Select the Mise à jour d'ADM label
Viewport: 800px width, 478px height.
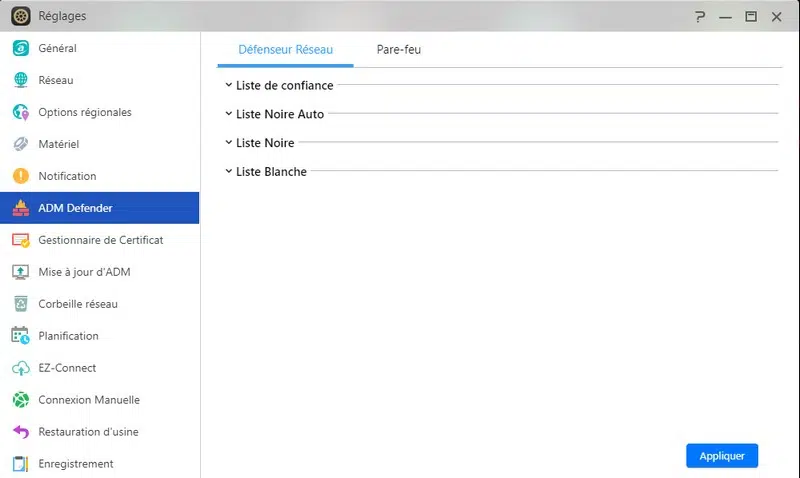(84, 272)
